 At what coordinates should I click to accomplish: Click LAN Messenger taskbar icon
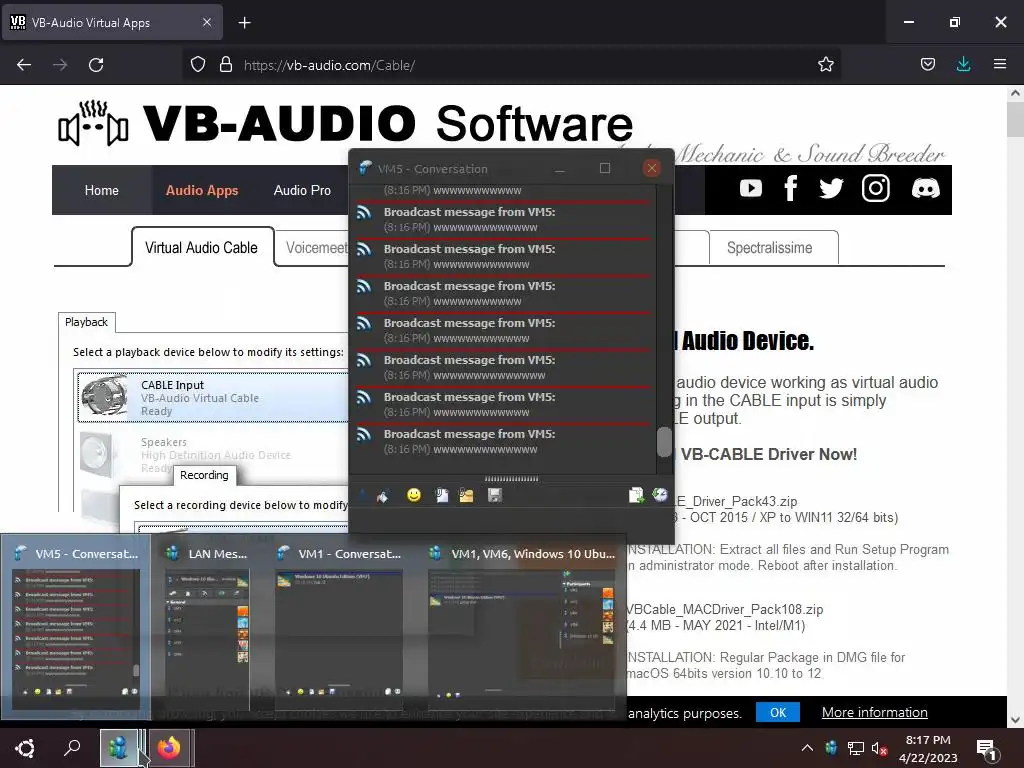(x=118, y=748)
